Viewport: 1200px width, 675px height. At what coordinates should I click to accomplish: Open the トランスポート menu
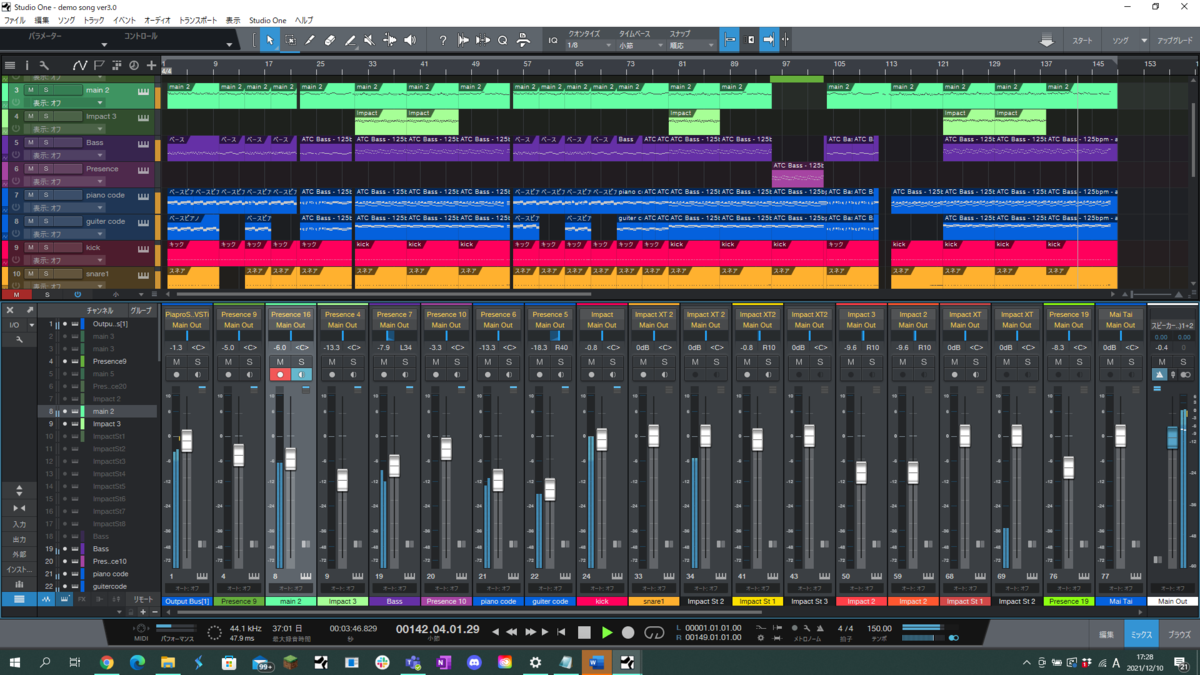pos(199,20)
